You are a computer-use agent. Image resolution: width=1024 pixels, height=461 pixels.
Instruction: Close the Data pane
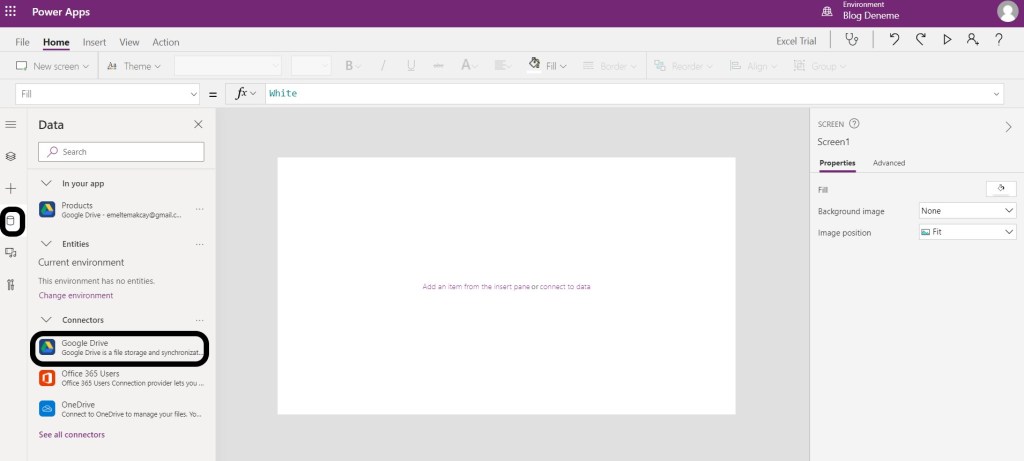198,124
